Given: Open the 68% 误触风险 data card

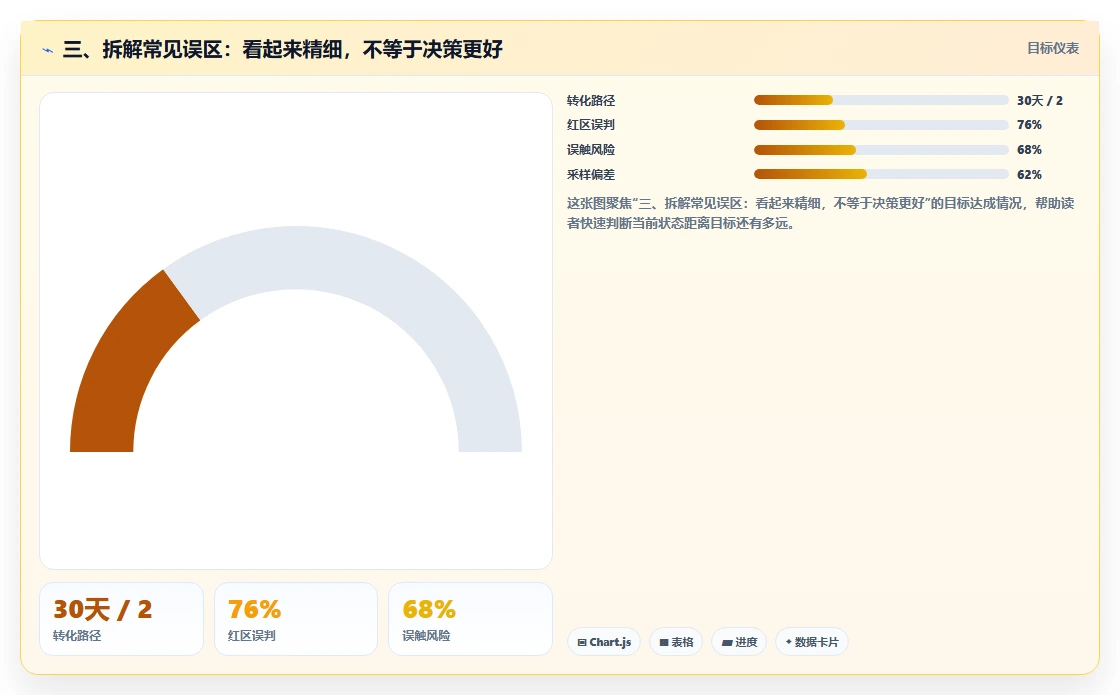Looking at the screenshot, I should click(470, 619).
